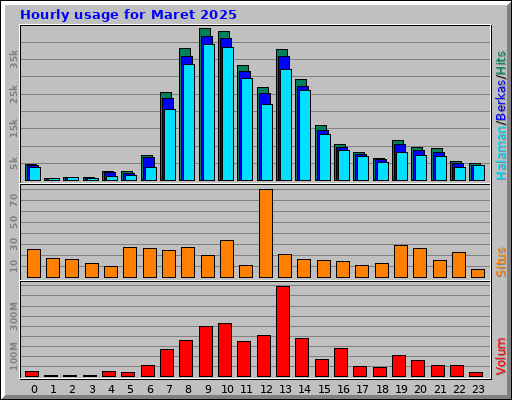
Task: Click the cyan Halaman bar at hour 7
Action: [170, 145]
